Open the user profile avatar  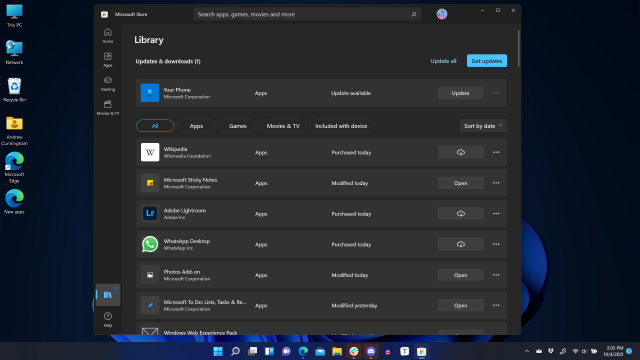tap(442, 14)
